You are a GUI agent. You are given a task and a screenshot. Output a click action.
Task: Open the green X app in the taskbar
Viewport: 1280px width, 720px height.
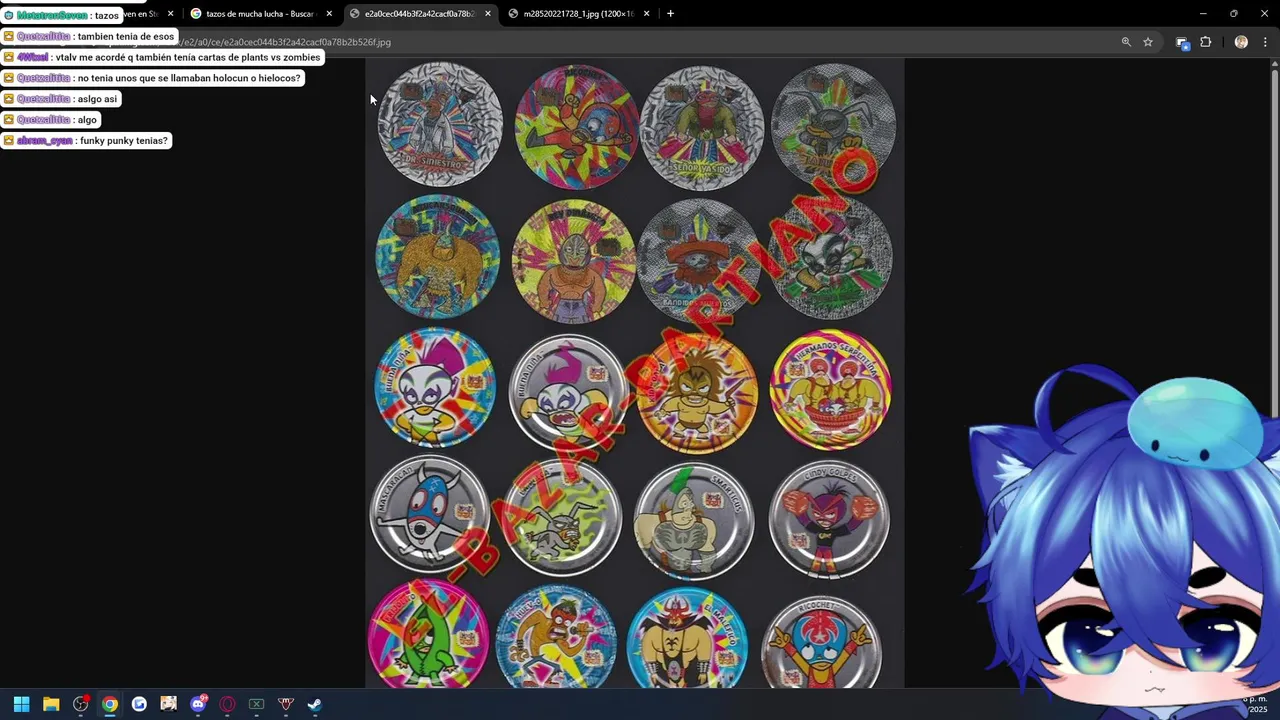click(x=256, y=704)
